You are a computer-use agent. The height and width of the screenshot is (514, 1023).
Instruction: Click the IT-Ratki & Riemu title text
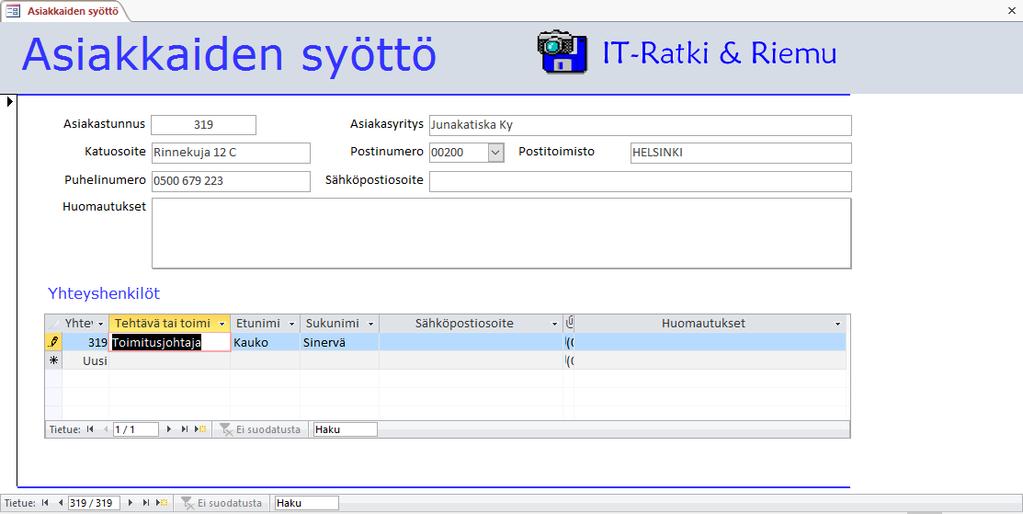point(720,53)
